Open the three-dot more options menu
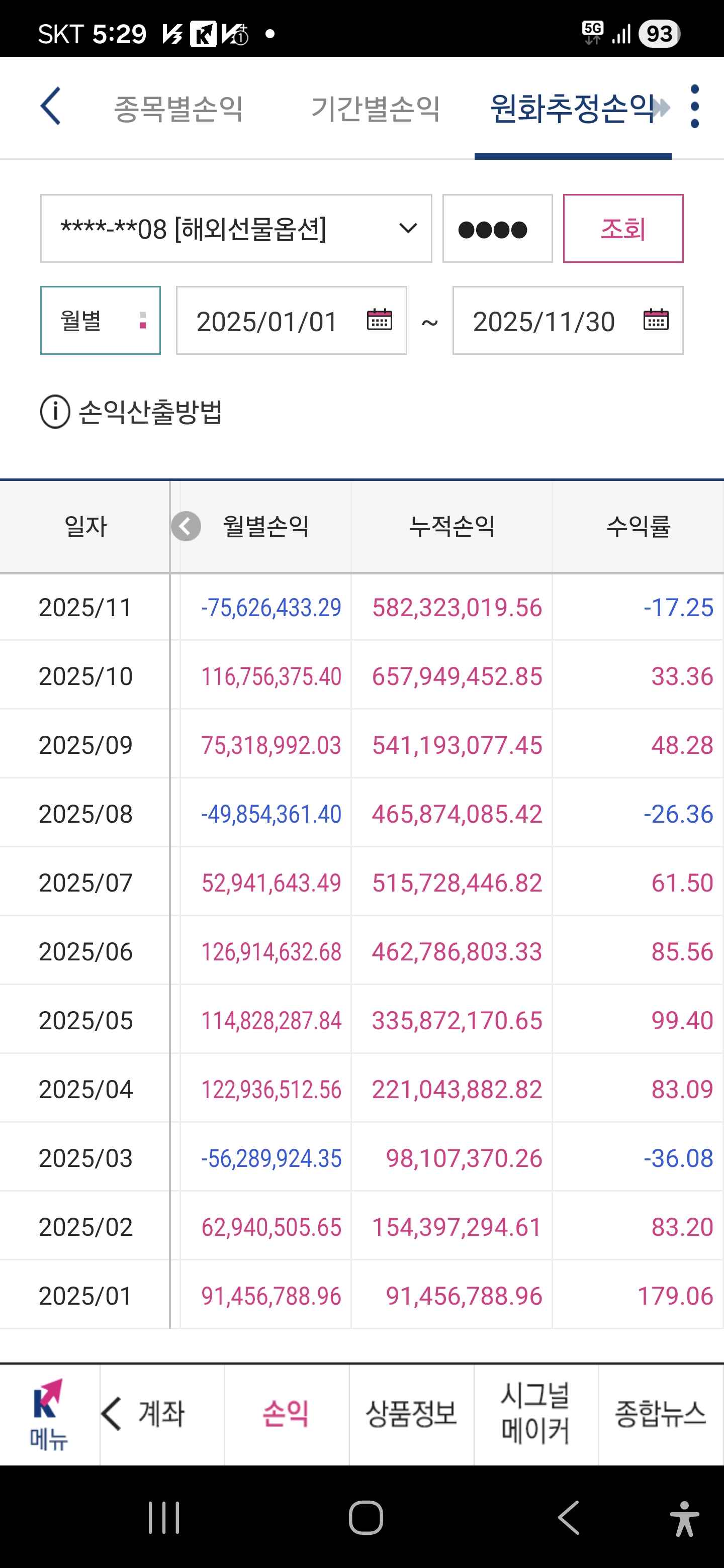The height and width of the screenshot is (1568, 724). pos(695,107)
